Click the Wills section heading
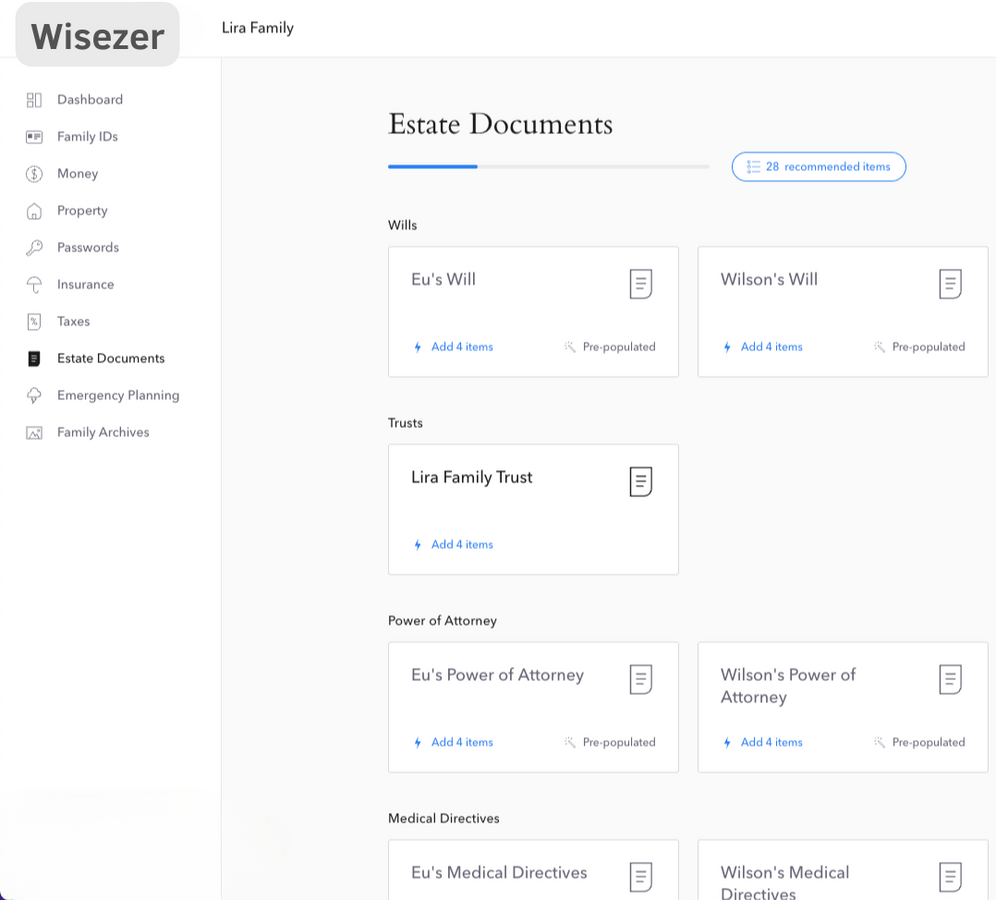996x900 pixels. (x=402, y=225)
